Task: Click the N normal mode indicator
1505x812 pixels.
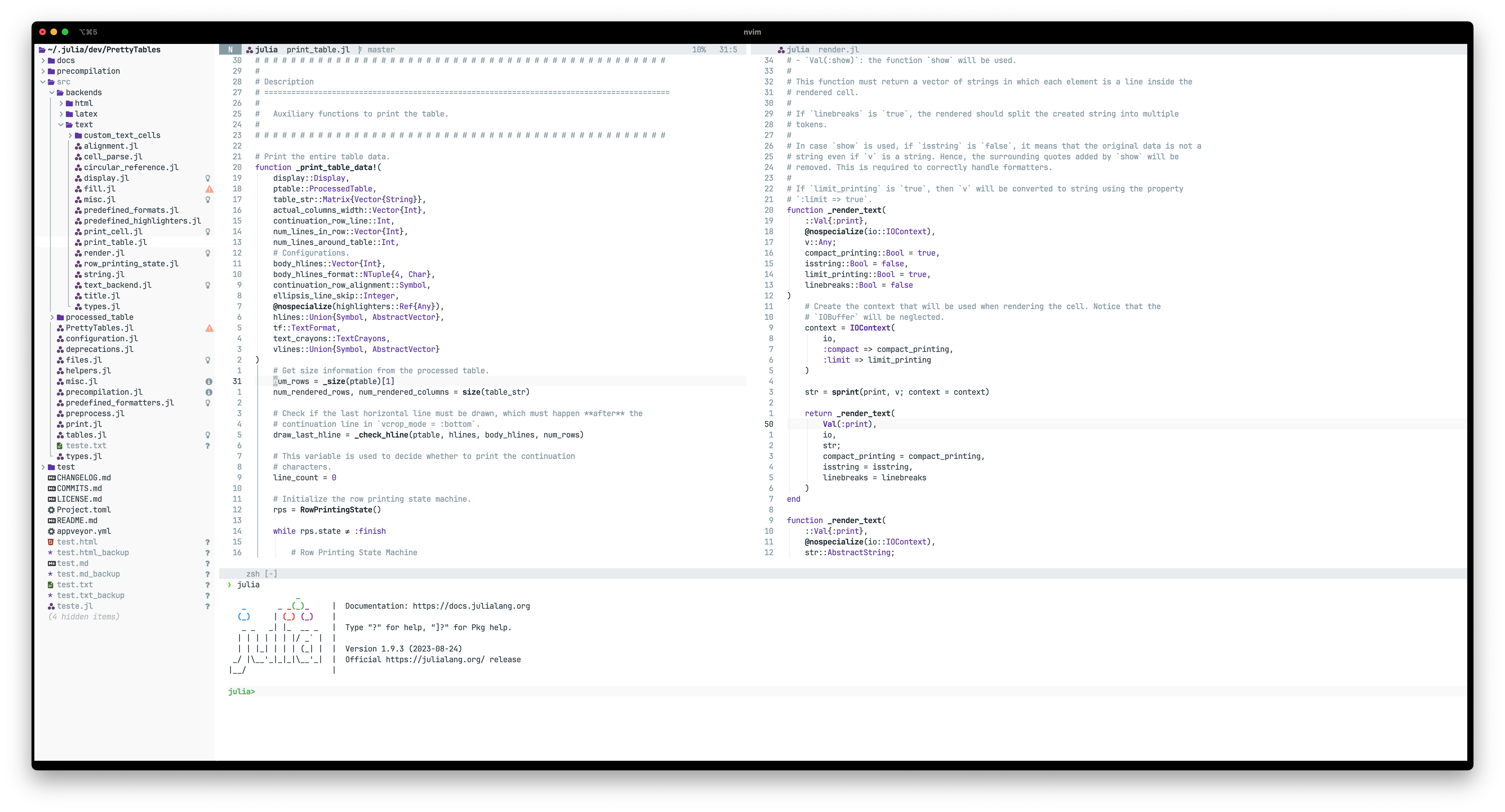Action: (230, 50)
